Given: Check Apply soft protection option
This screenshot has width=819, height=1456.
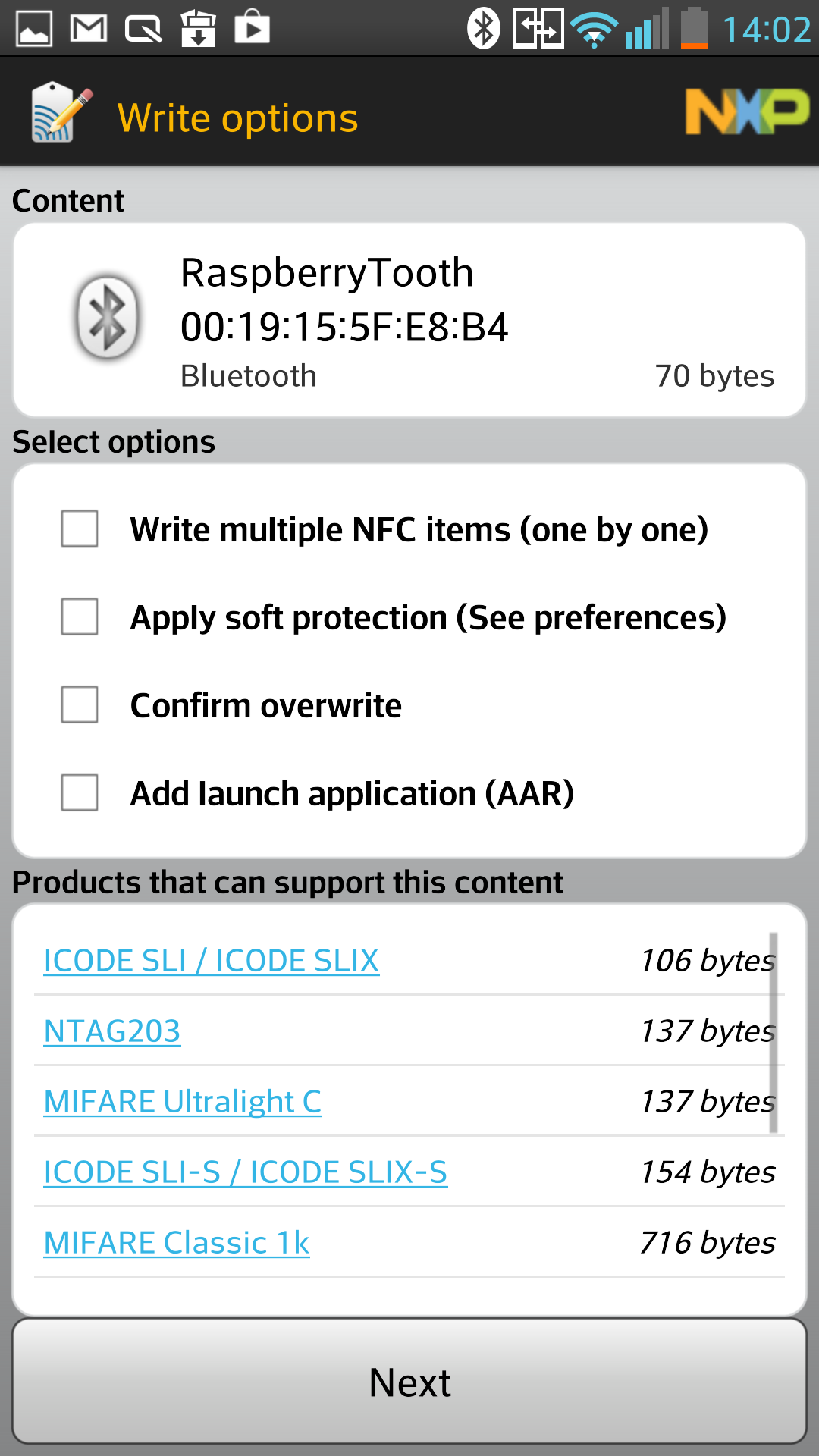Looking at the screenshot, I should tap(80, 617).
